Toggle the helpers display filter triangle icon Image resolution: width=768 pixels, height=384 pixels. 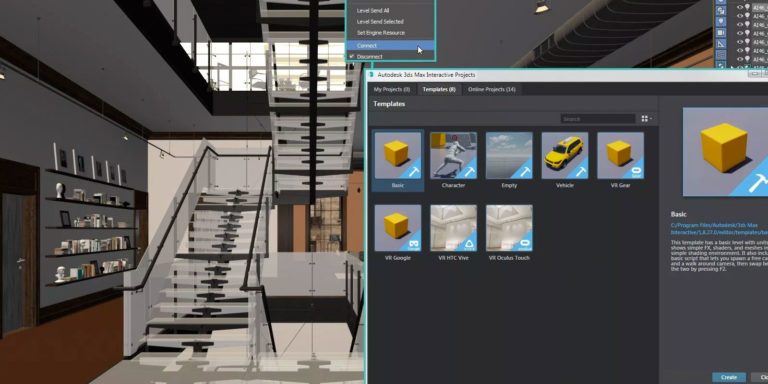[x=721, y=44]
